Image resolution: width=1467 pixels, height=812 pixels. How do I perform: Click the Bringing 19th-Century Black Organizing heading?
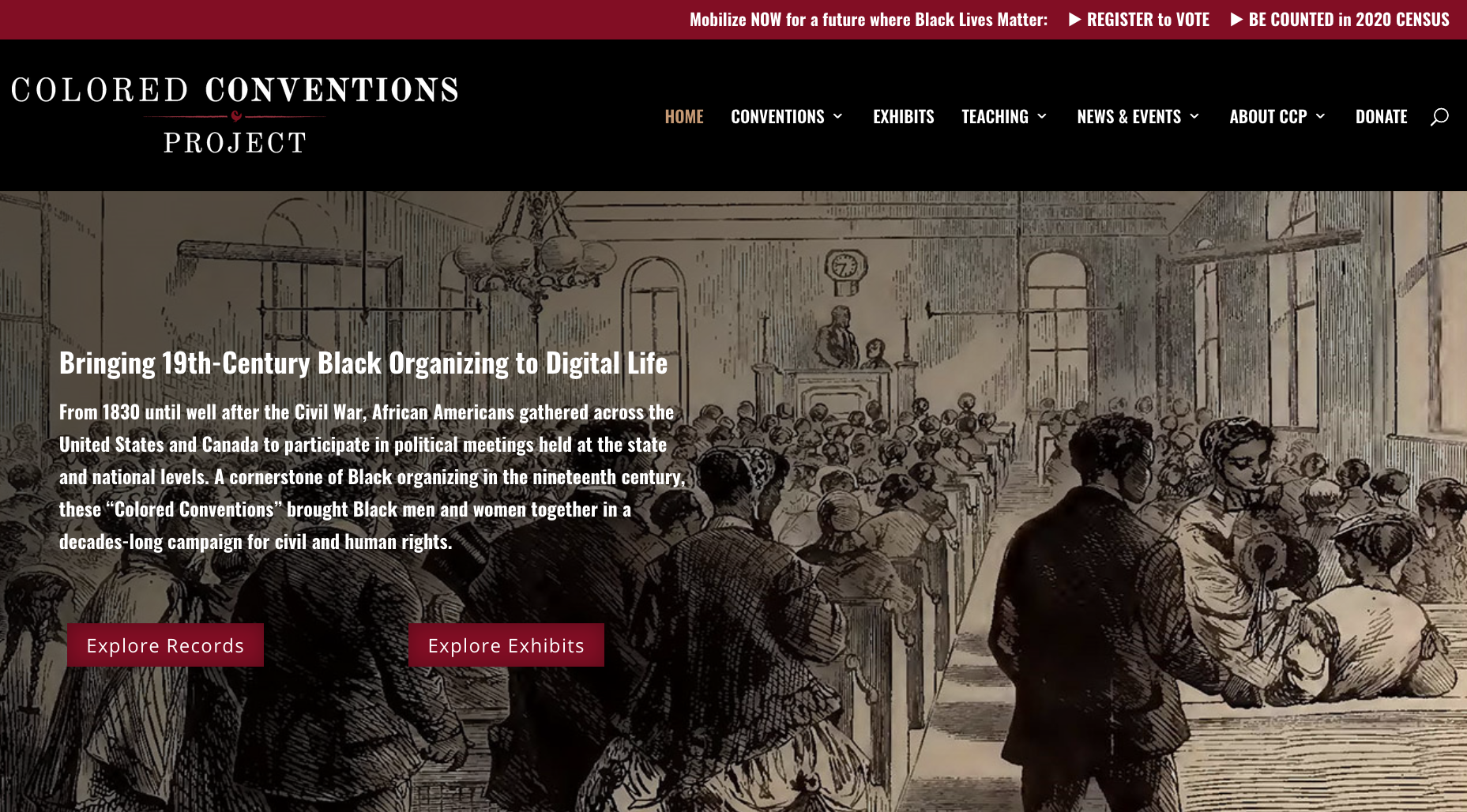[x=363, y=363]
